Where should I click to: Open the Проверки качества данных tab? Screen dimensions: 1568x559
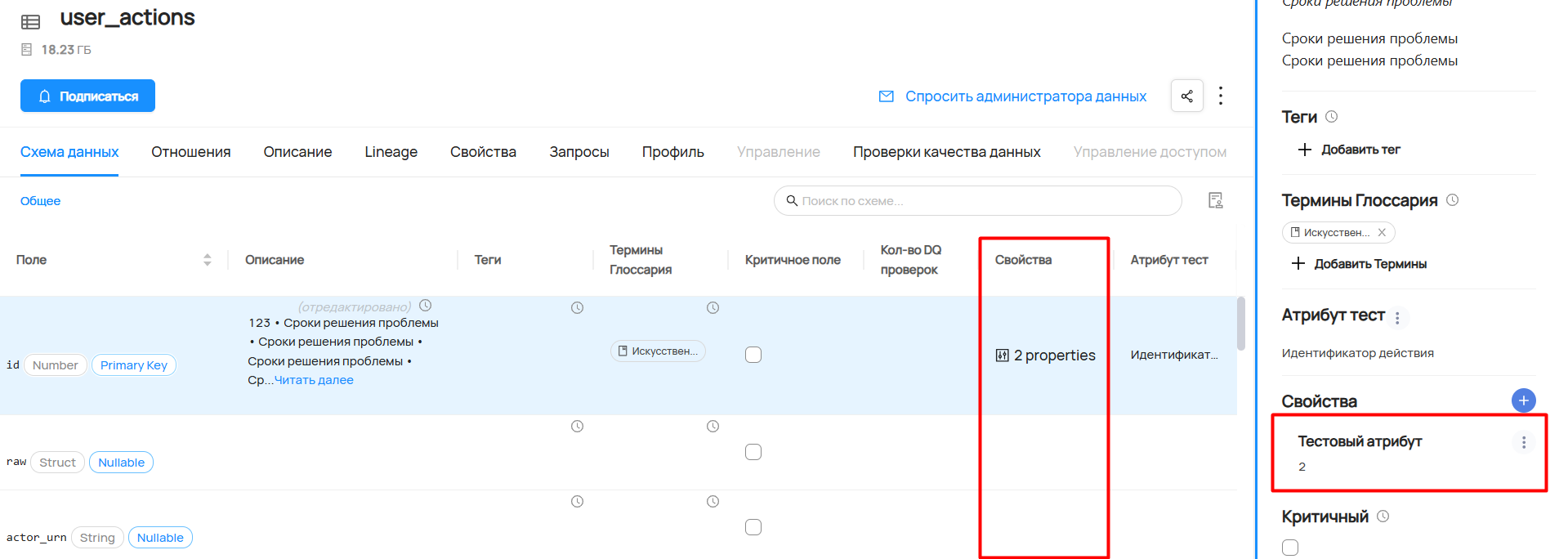click(x=946, y=152)
